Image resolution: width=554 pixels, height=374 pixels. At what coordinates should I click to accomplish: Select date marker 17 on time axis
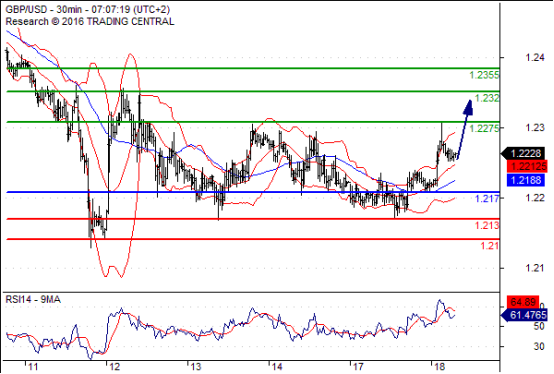358,367
